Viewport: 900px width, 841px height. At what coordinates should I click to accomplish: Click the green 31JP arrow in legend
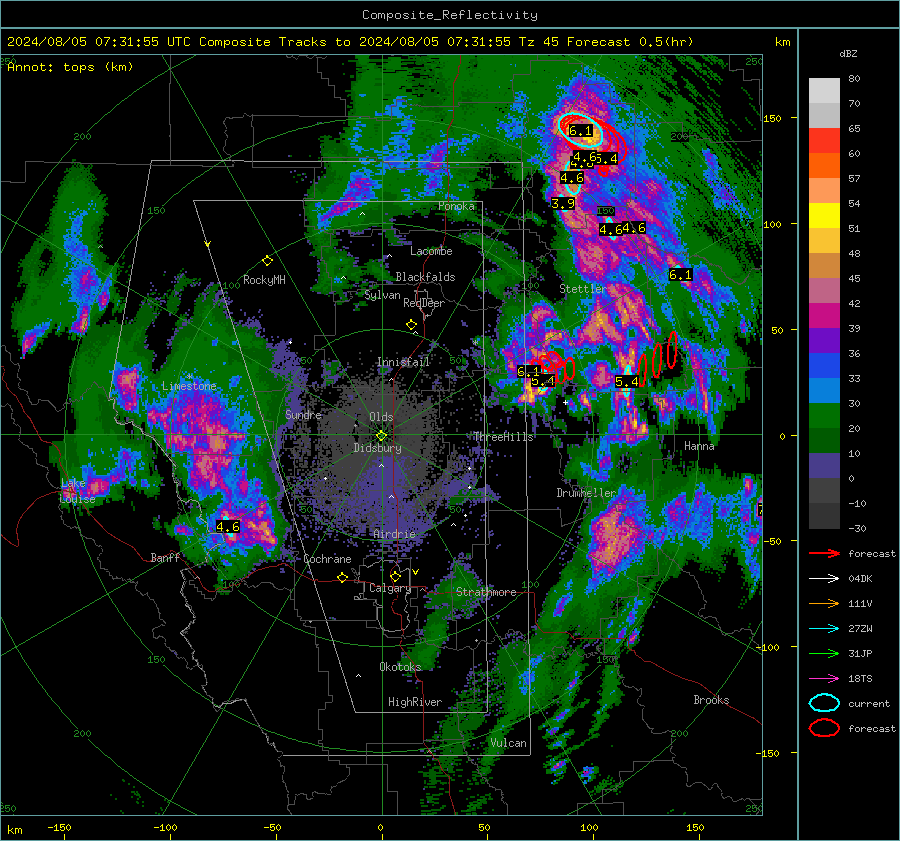click(x=824, y=653)
